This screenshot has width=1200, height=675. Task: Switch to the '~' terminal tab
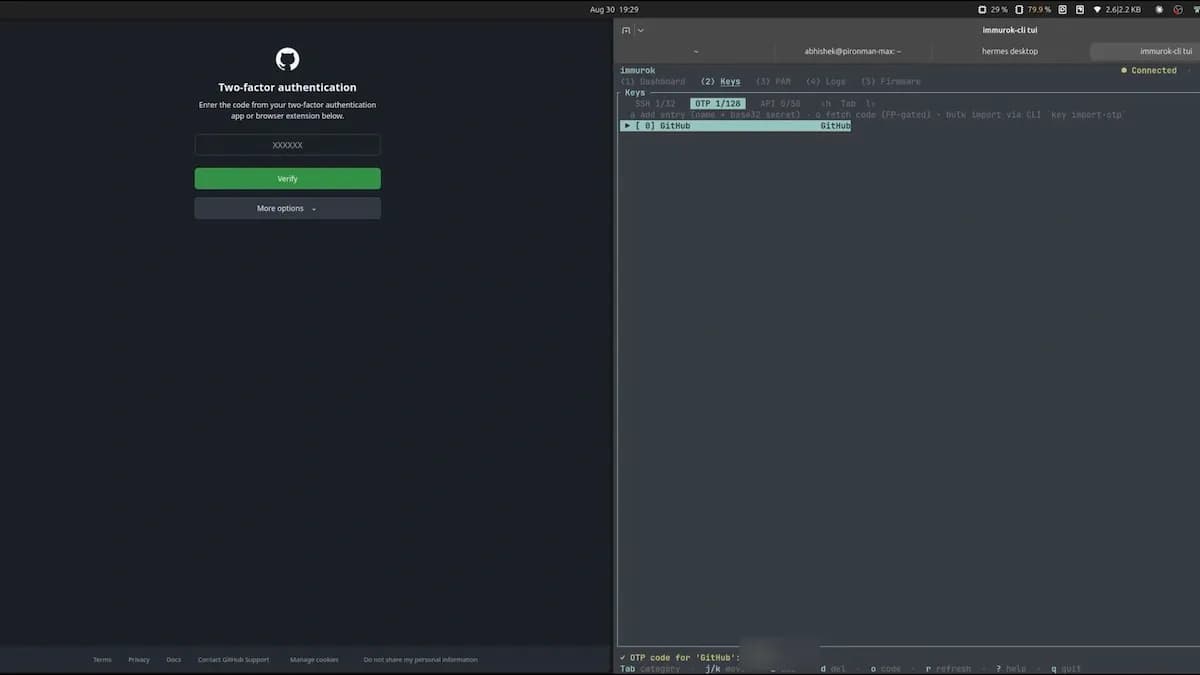click(x=696, y=51)
